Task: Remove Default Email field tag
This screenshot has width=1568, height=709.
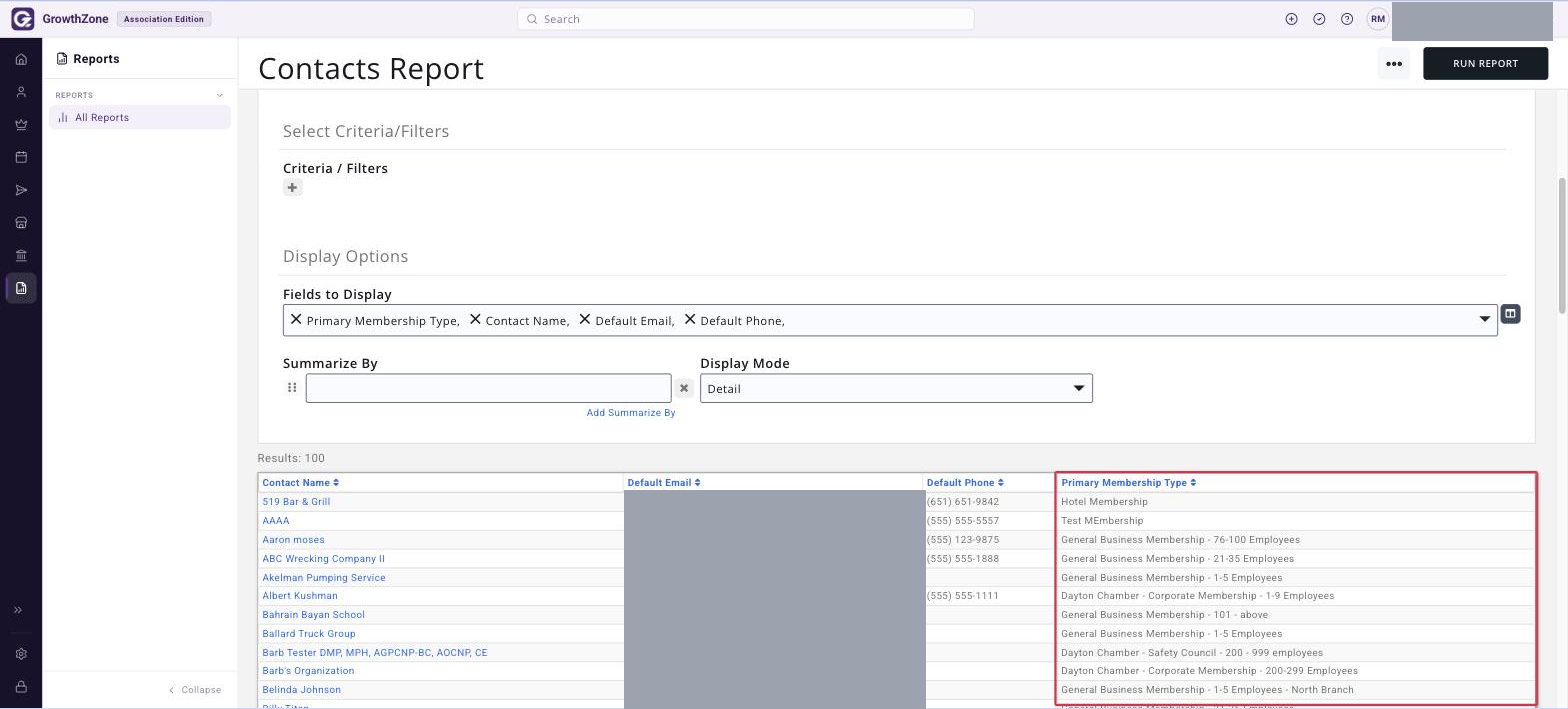Action: pos(585,320)
